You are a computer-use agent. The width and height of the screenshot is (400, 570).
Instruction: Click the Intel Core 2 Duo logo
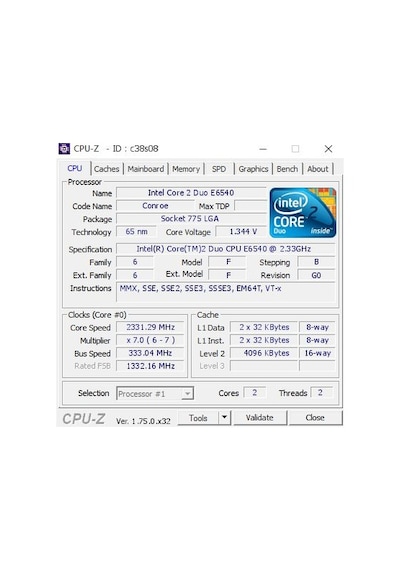pos(303,213)
